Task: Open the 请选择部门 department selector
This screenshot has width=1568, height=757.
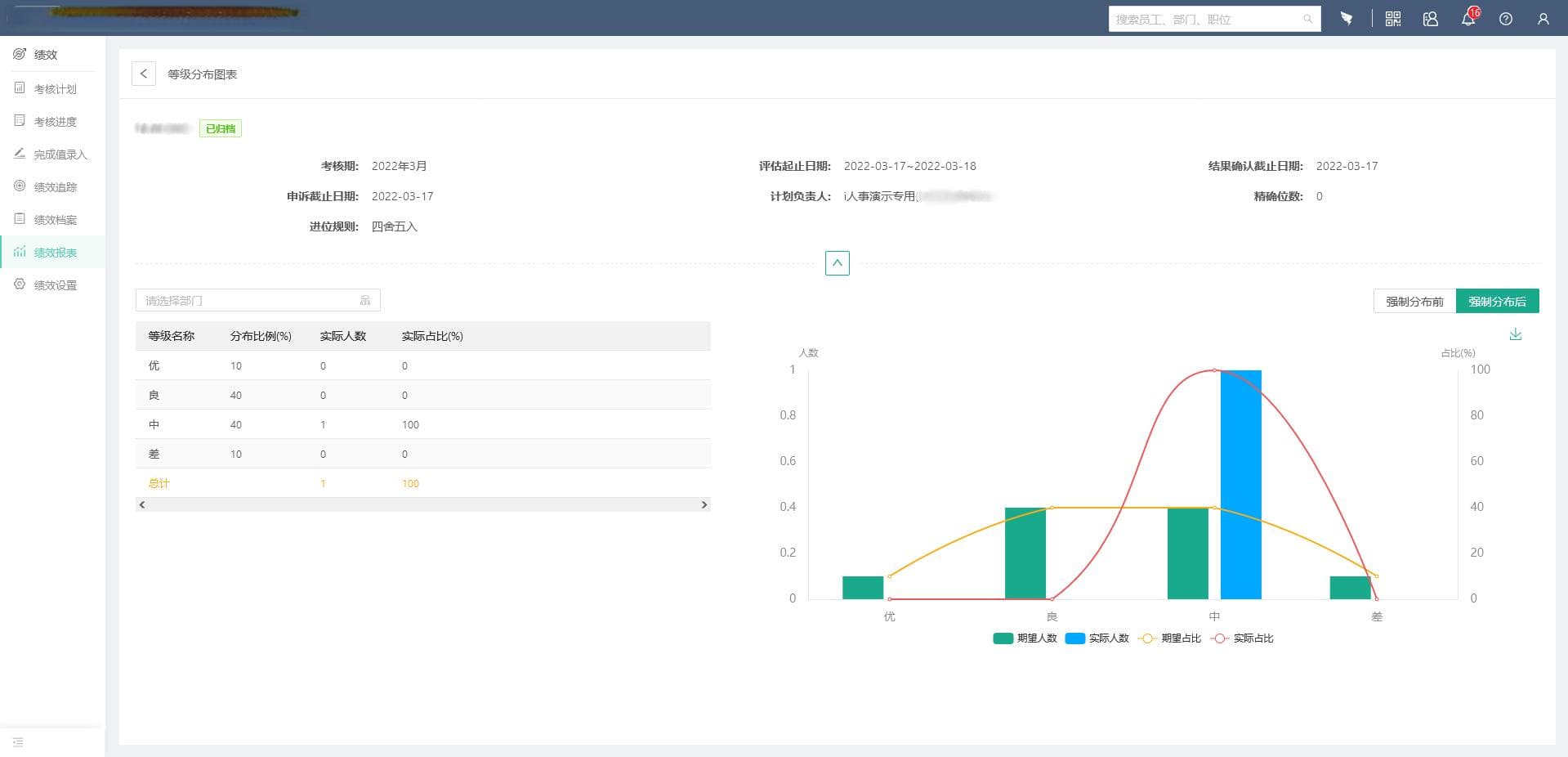Action: pos(257,301)
